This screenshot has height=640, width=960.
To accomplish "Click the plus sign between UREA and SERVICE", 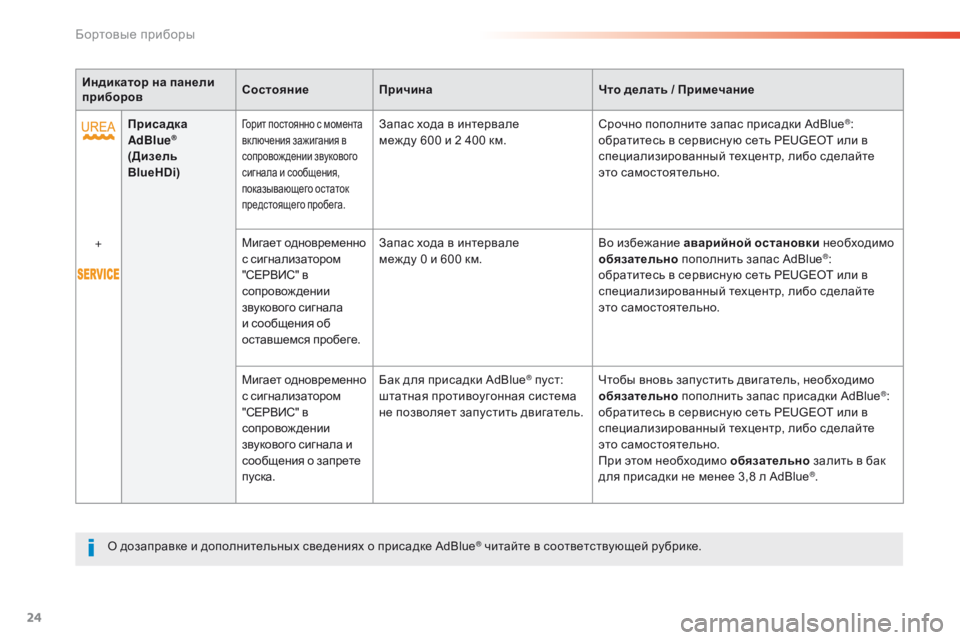I will (x=98, y=244).
